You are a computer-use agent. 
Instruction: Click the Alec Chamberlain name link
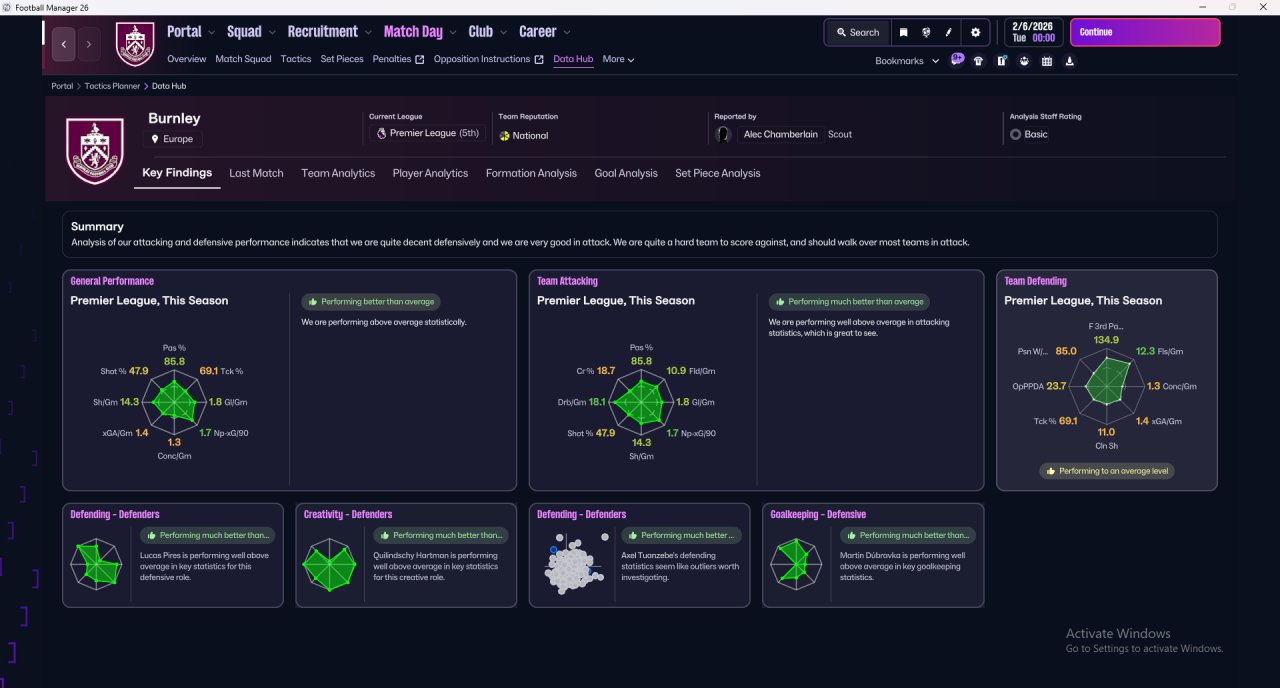(783, 134)
